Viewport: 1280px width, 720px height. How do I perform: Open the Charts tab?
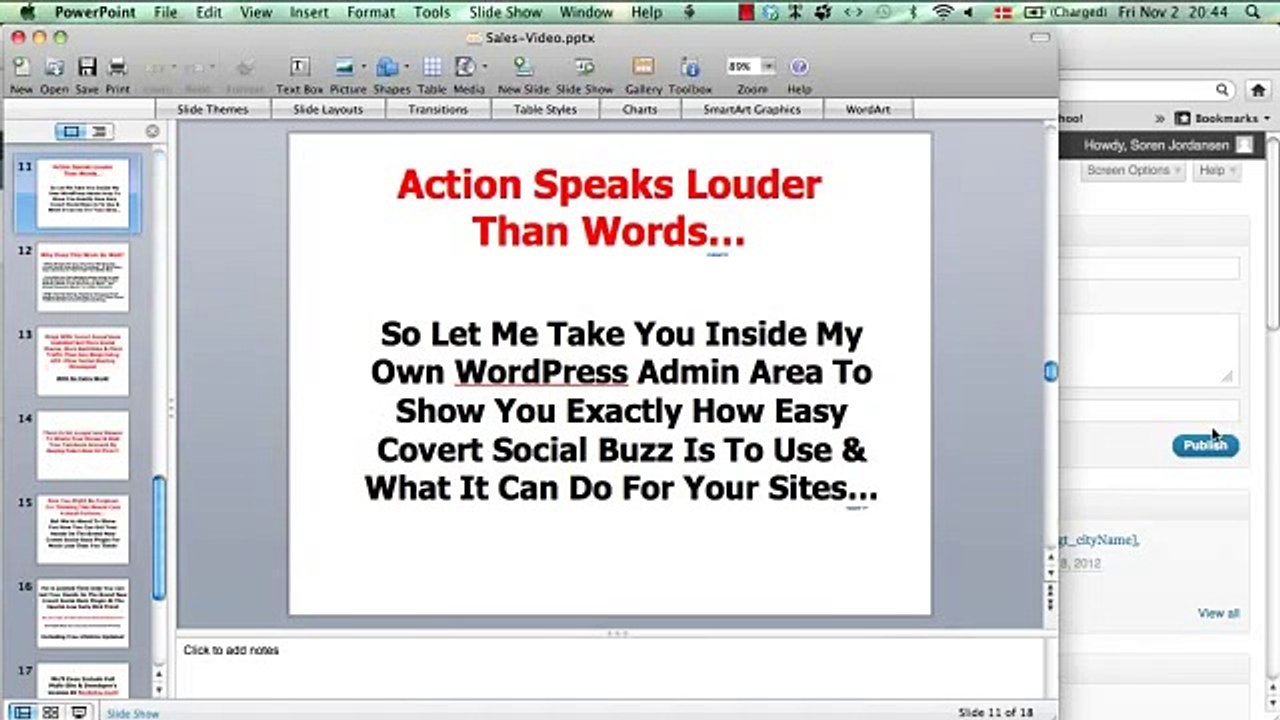point(640,109)
